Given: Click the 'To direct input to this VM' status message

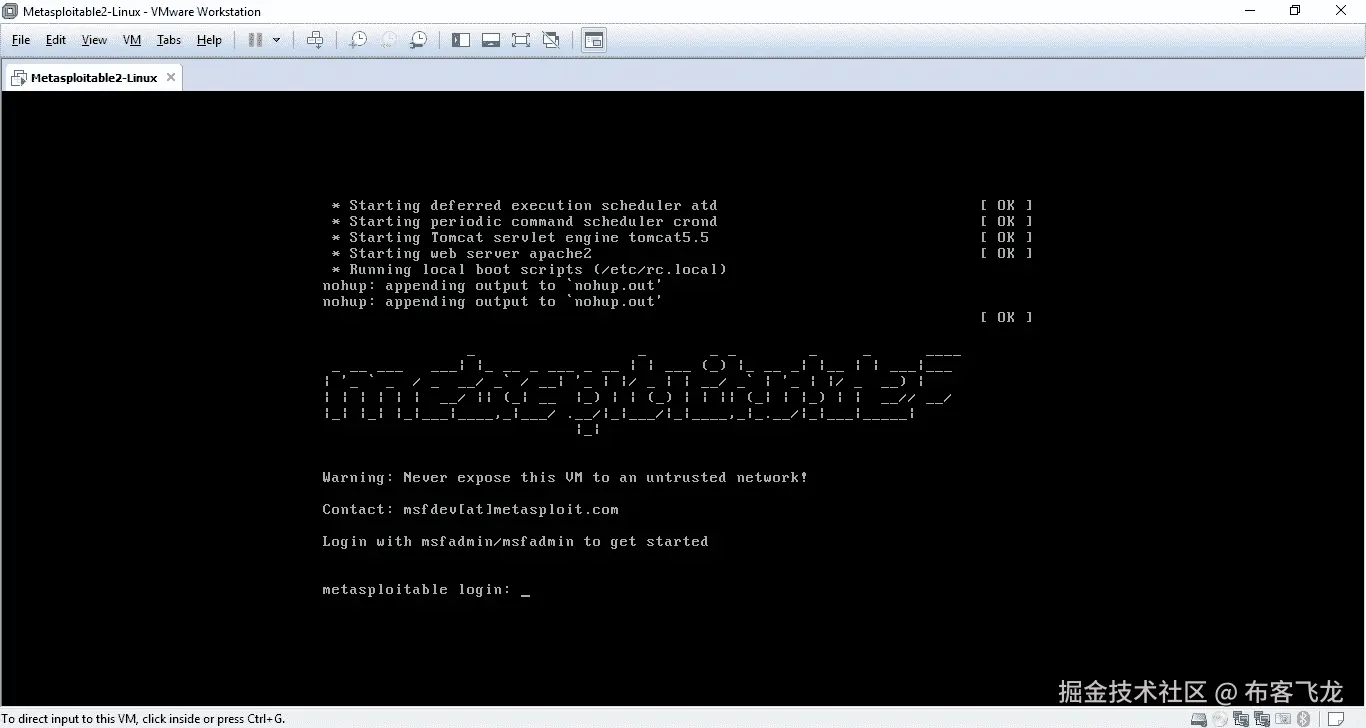Looking at the screenshot, I should 143,719.
